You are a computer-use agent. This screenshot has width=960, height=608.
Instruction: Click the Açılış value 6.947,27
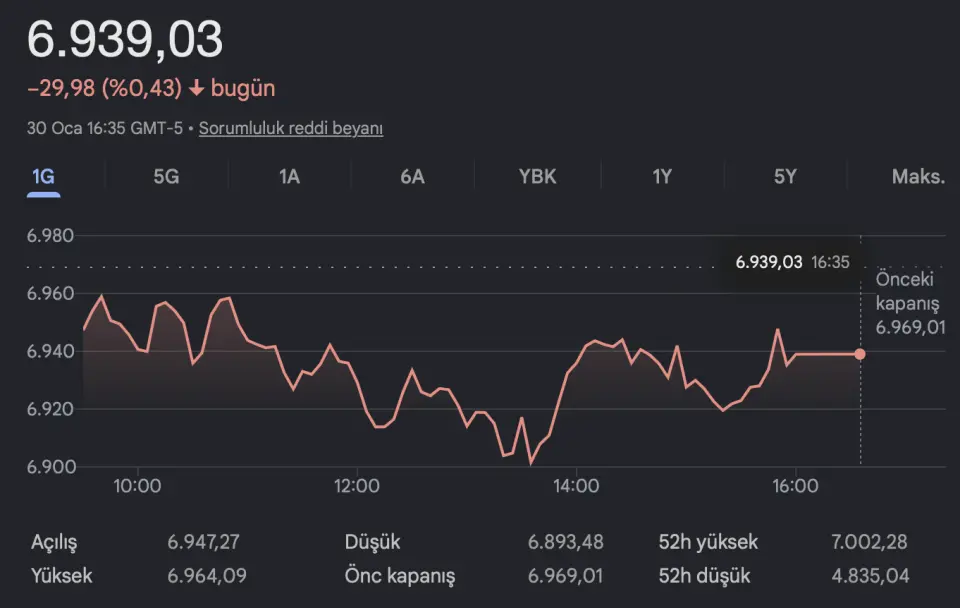203,542
